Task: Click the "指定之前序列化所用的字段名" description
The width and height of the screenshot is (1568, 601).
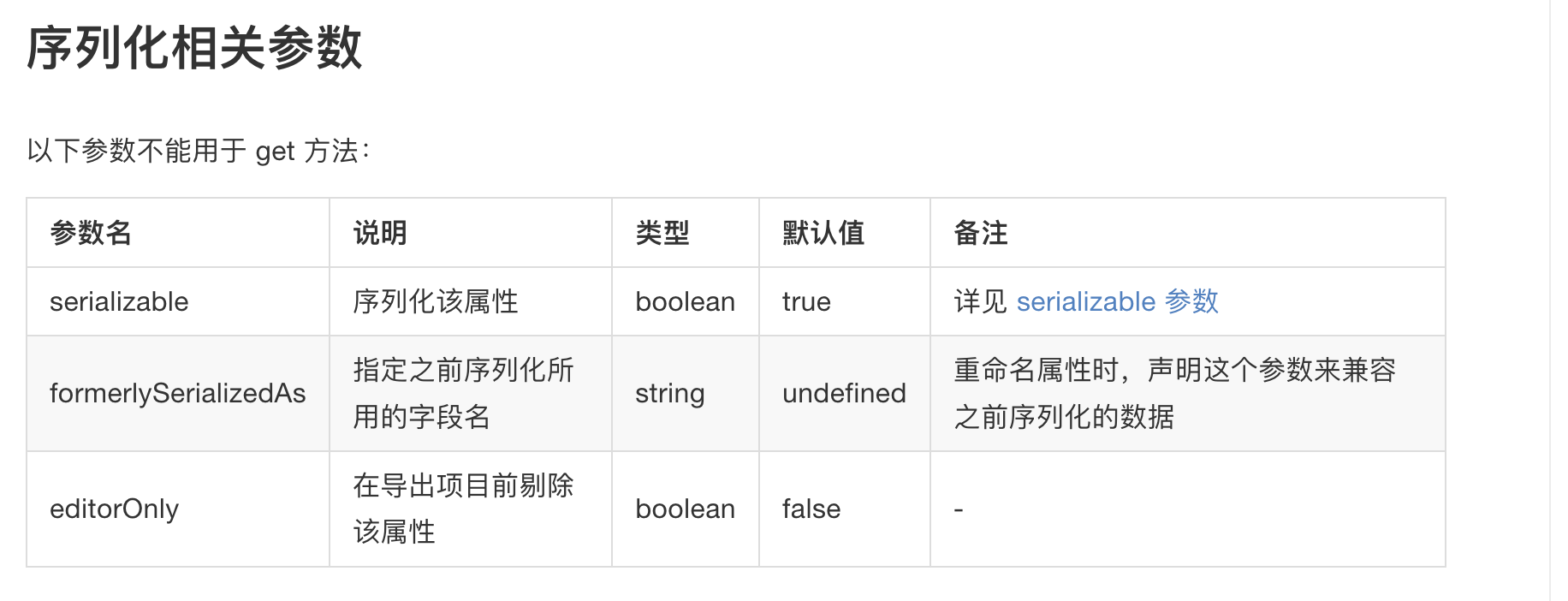Action: [x=462, y=393]
